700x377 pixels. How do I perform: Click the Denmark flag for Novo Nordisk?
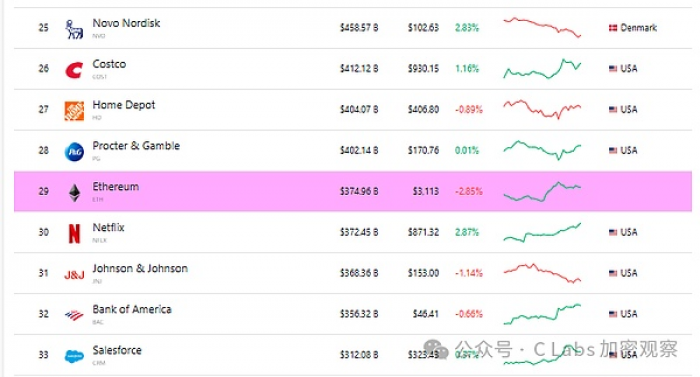pos(613,28)
